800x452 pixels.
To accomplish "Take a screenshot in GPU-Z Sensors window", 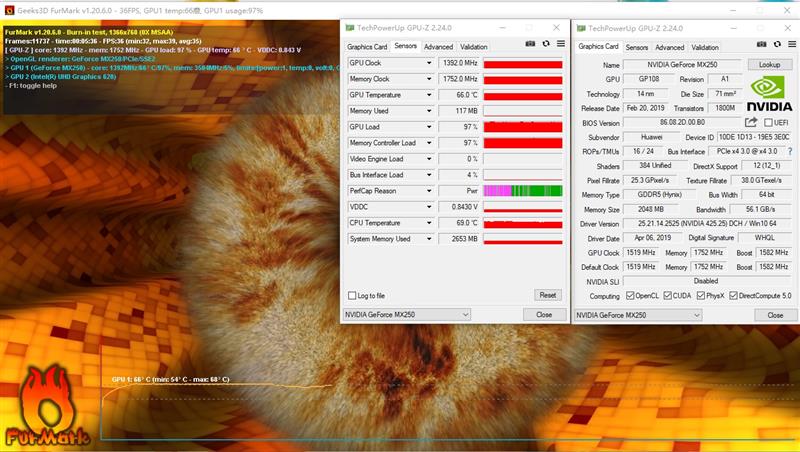I will (530, 44).
